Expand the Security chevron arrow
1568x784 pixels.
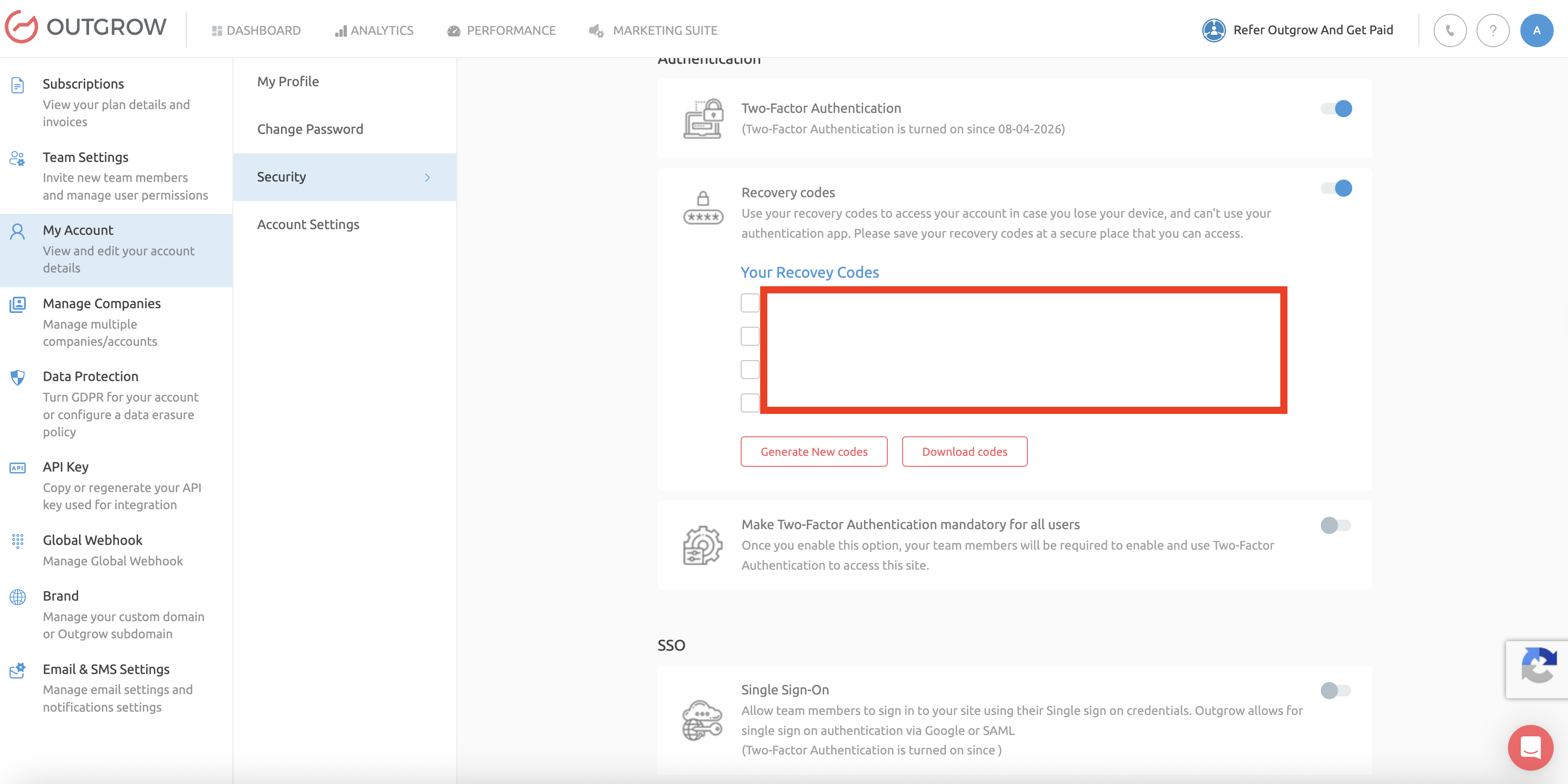(x=427, y=178)
